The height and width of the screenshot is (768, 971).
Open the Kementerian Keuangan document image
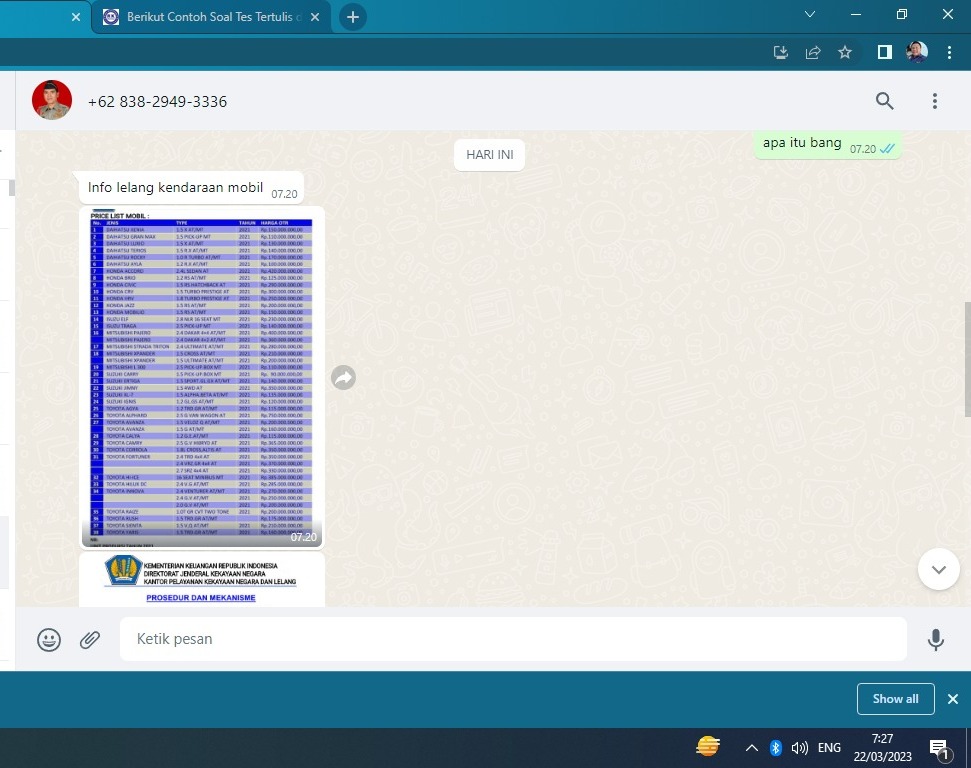[x=201, y=580]
